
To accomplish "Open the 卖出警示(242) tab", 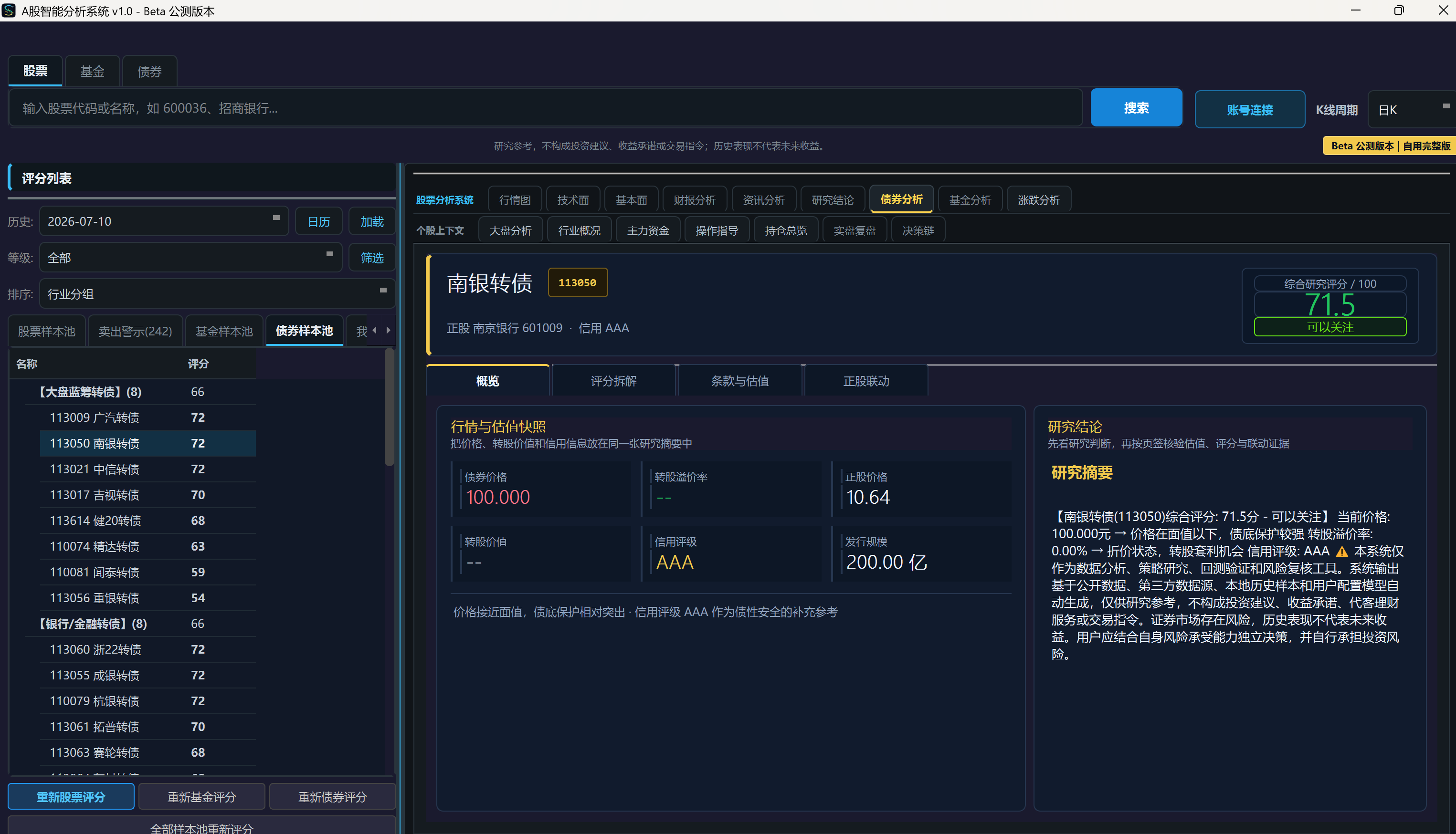I will pyautogui.click(x=135, y=331).
